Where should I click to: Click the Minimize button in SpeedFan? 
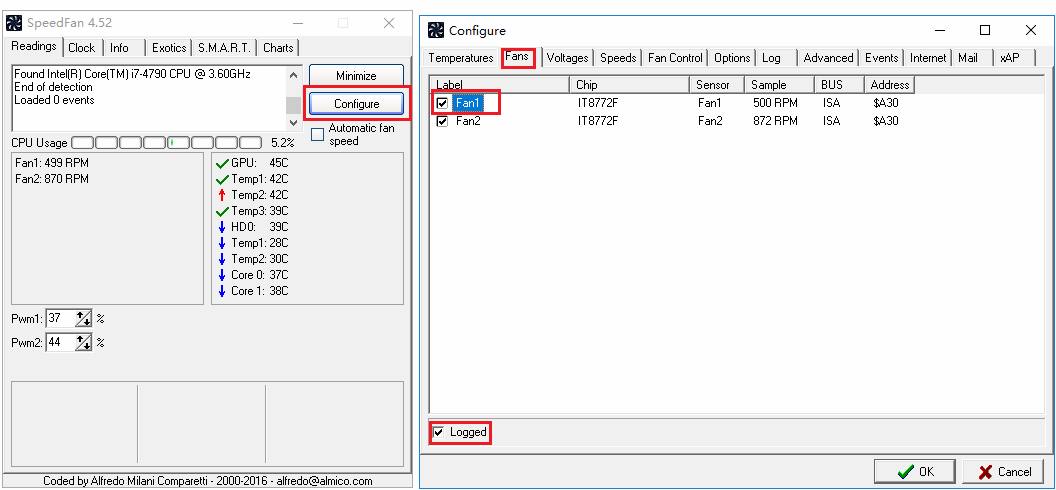[x=356, y=76]
